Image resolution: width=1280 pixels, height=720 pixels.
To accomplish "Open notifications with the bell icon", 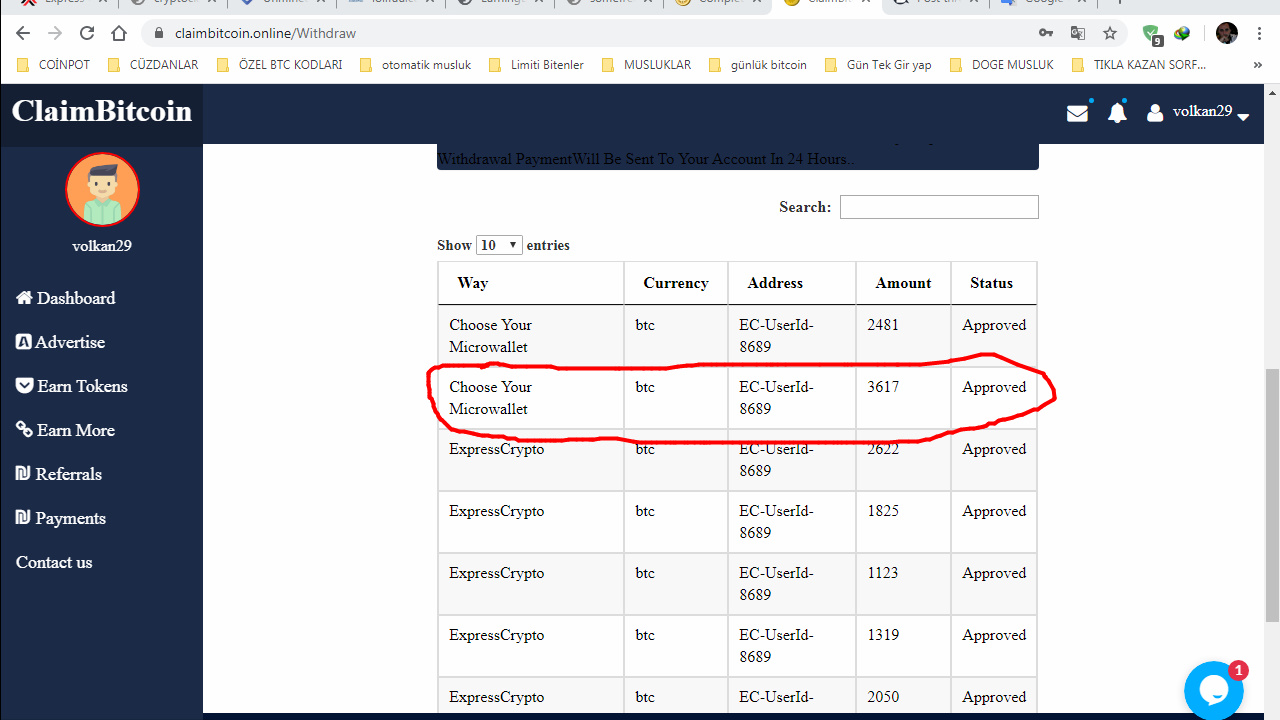I will click(1117, 113).
